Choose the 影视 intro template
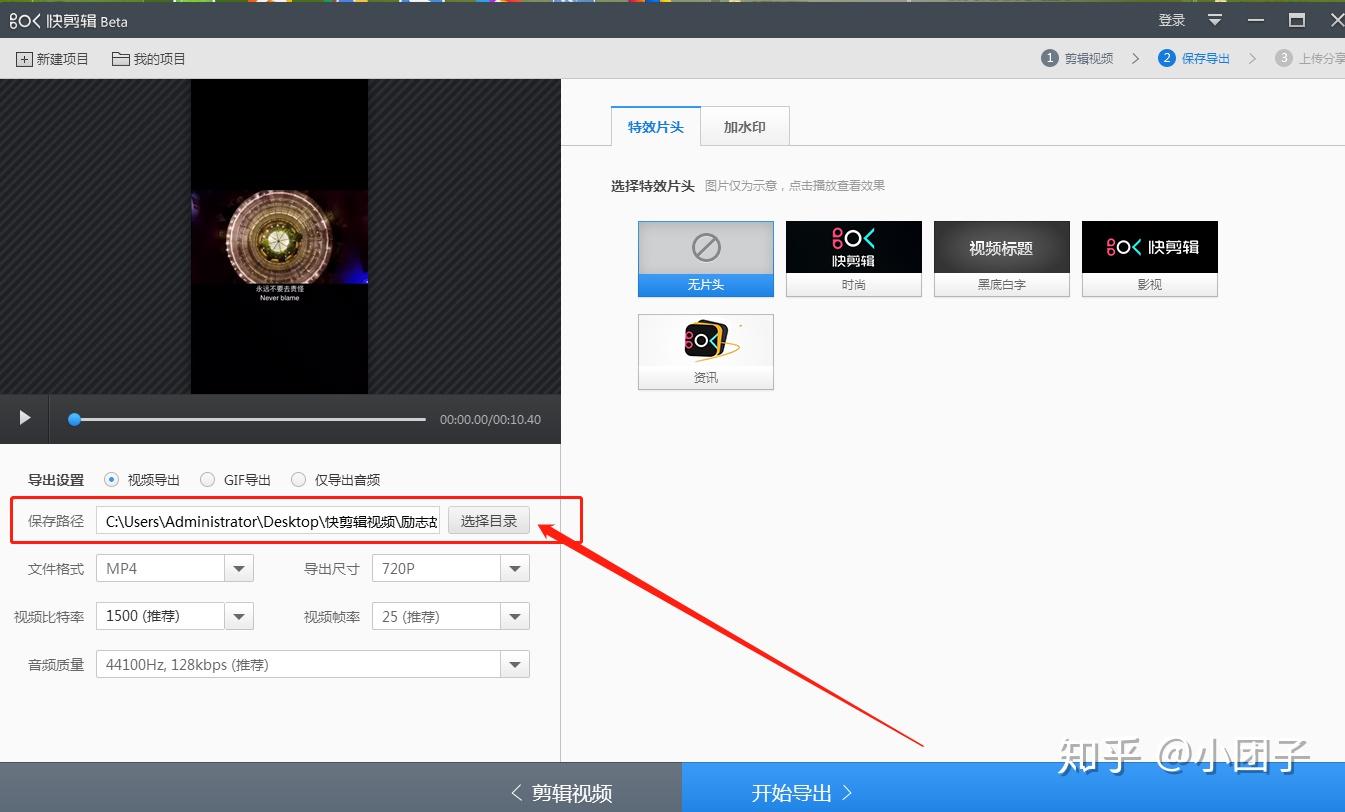 coord(1149,258)
